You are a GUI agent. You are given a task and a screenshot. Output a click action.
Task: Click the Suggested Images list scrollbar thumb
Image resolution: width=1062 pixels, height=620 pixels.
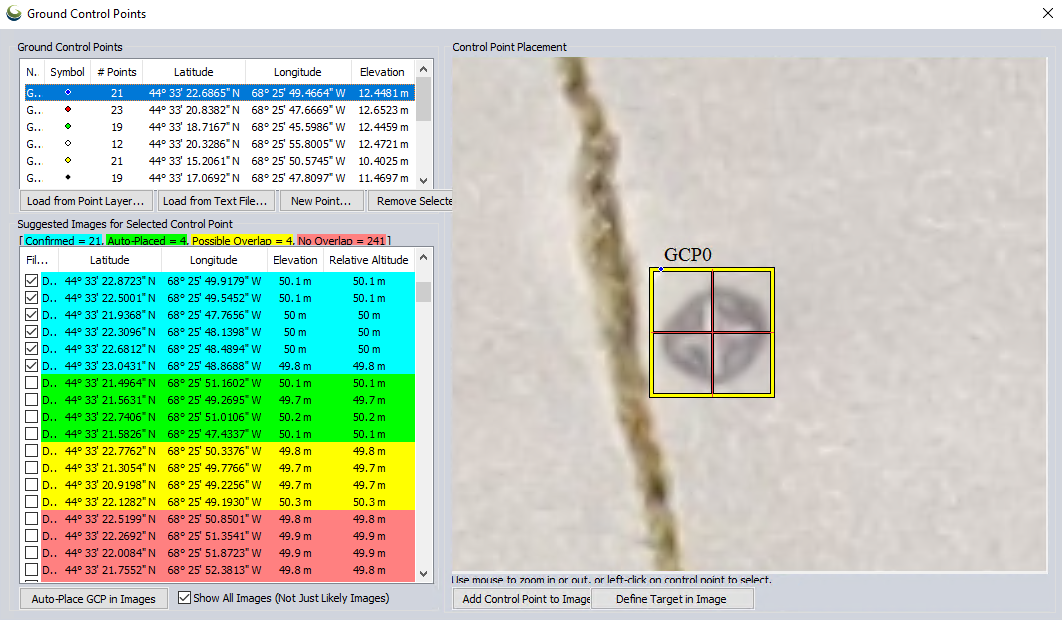click(424, 292)
